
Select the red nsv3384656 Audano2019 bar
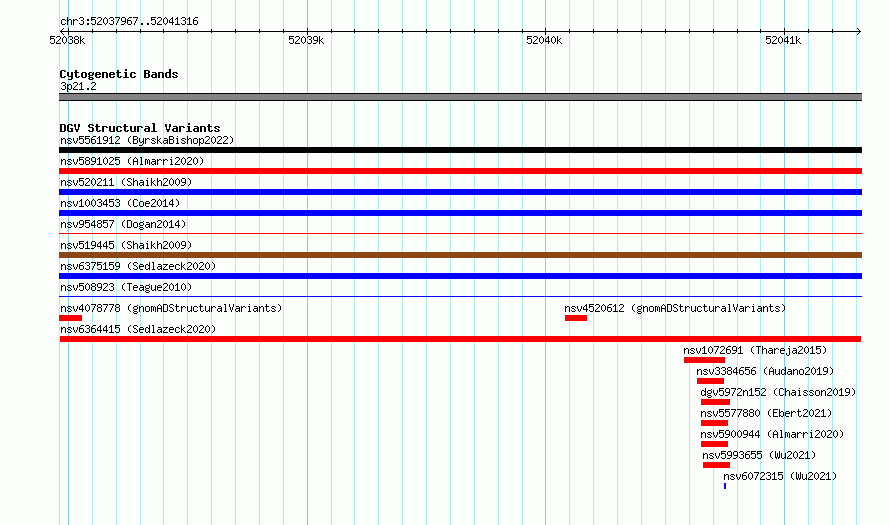(710, 381)
